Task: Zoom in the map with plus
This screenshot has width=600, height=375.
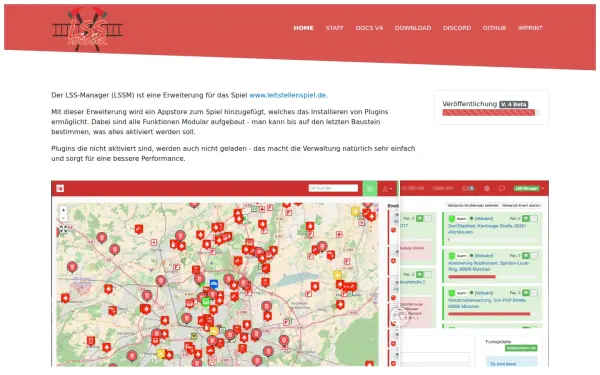Action: pos(64,210)
